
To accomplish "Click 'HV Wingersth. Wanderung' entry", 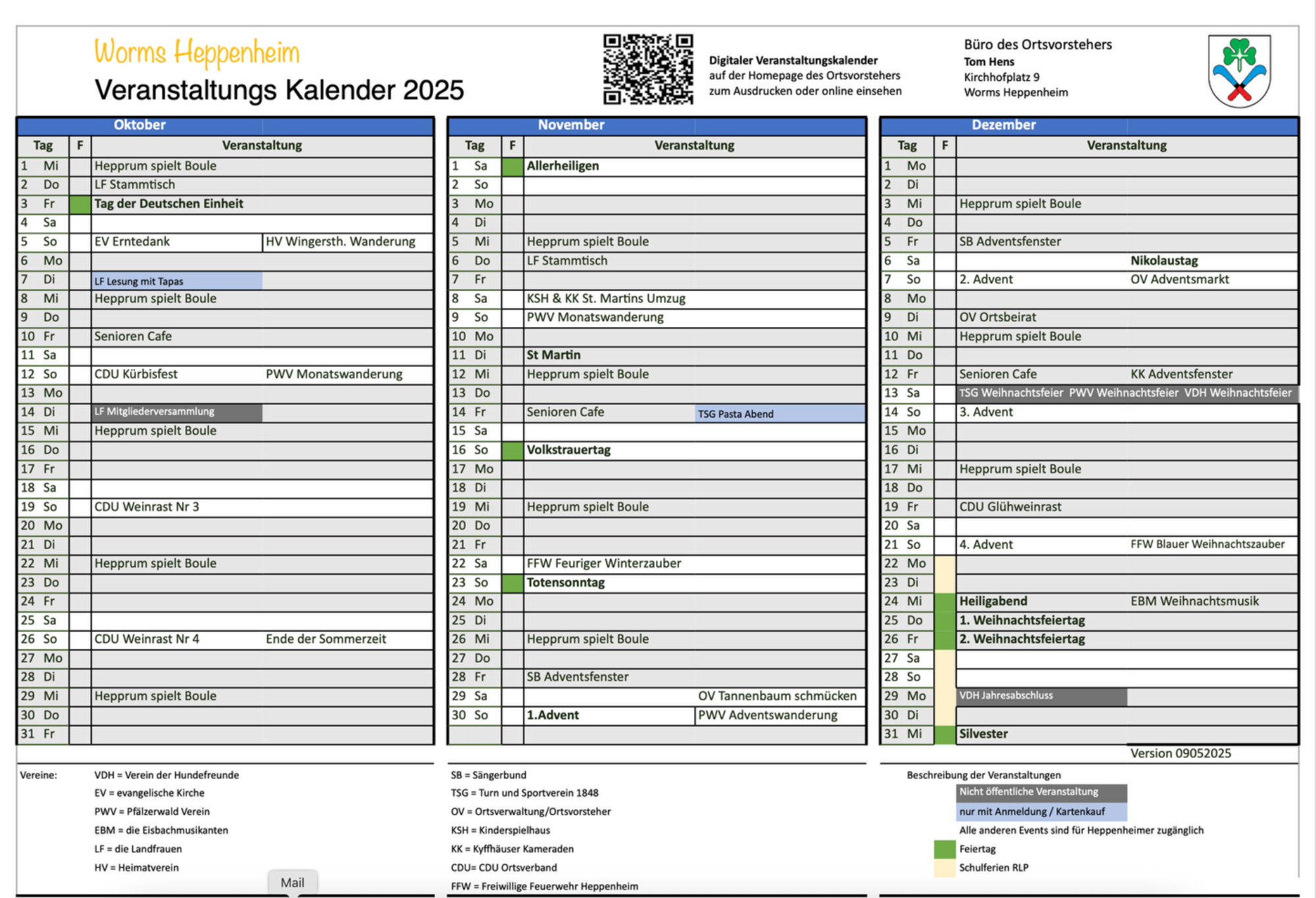I will 340,242.
